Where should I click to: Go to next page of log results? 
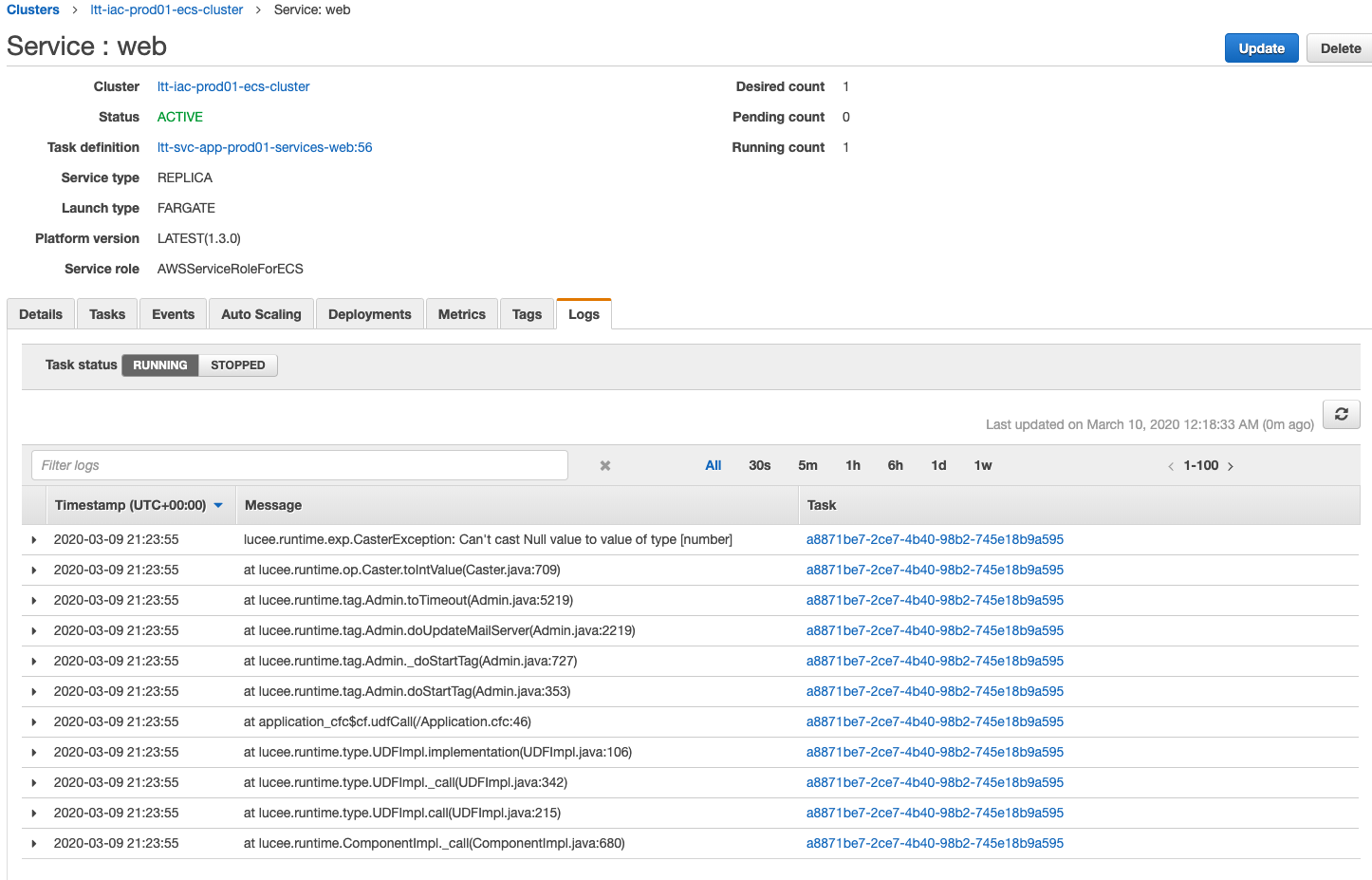[1231, 466]
